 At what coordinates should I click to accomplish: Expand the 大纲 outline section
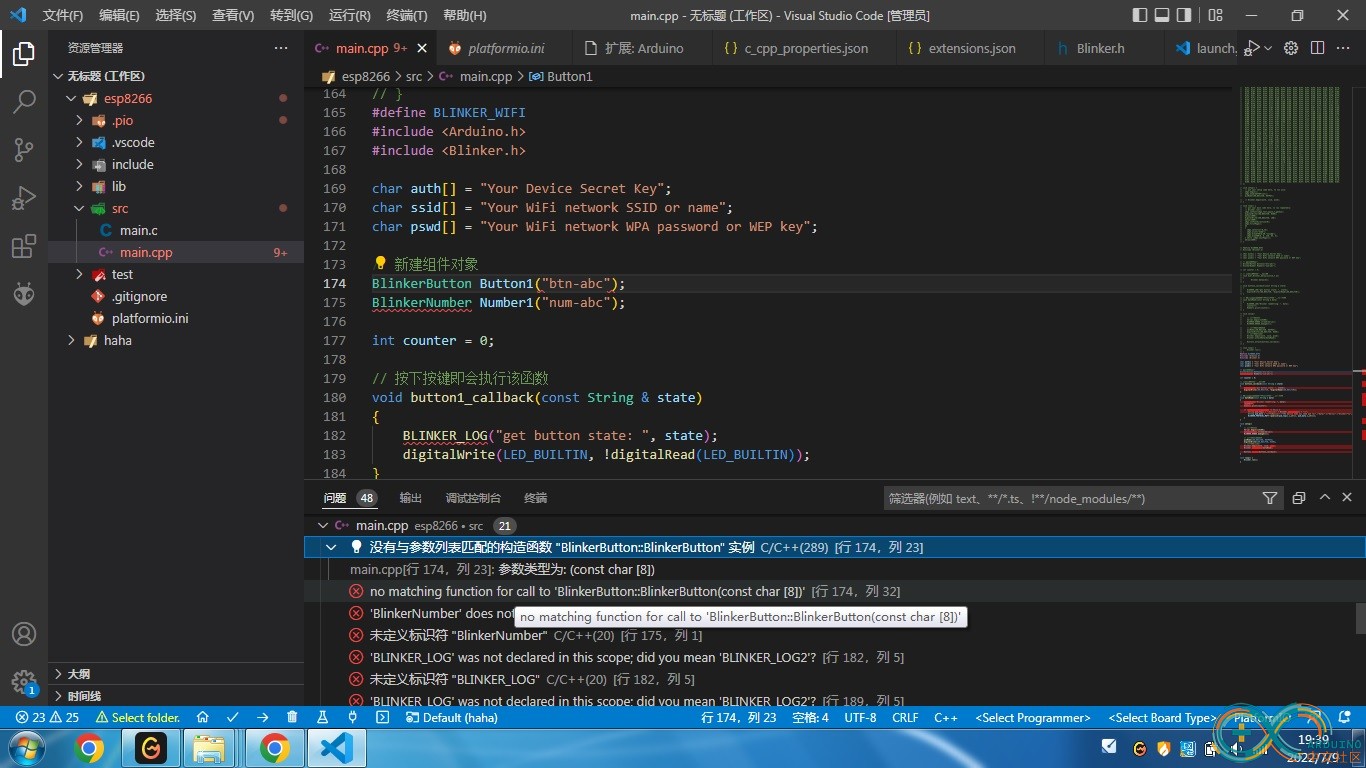pos(176,674)
